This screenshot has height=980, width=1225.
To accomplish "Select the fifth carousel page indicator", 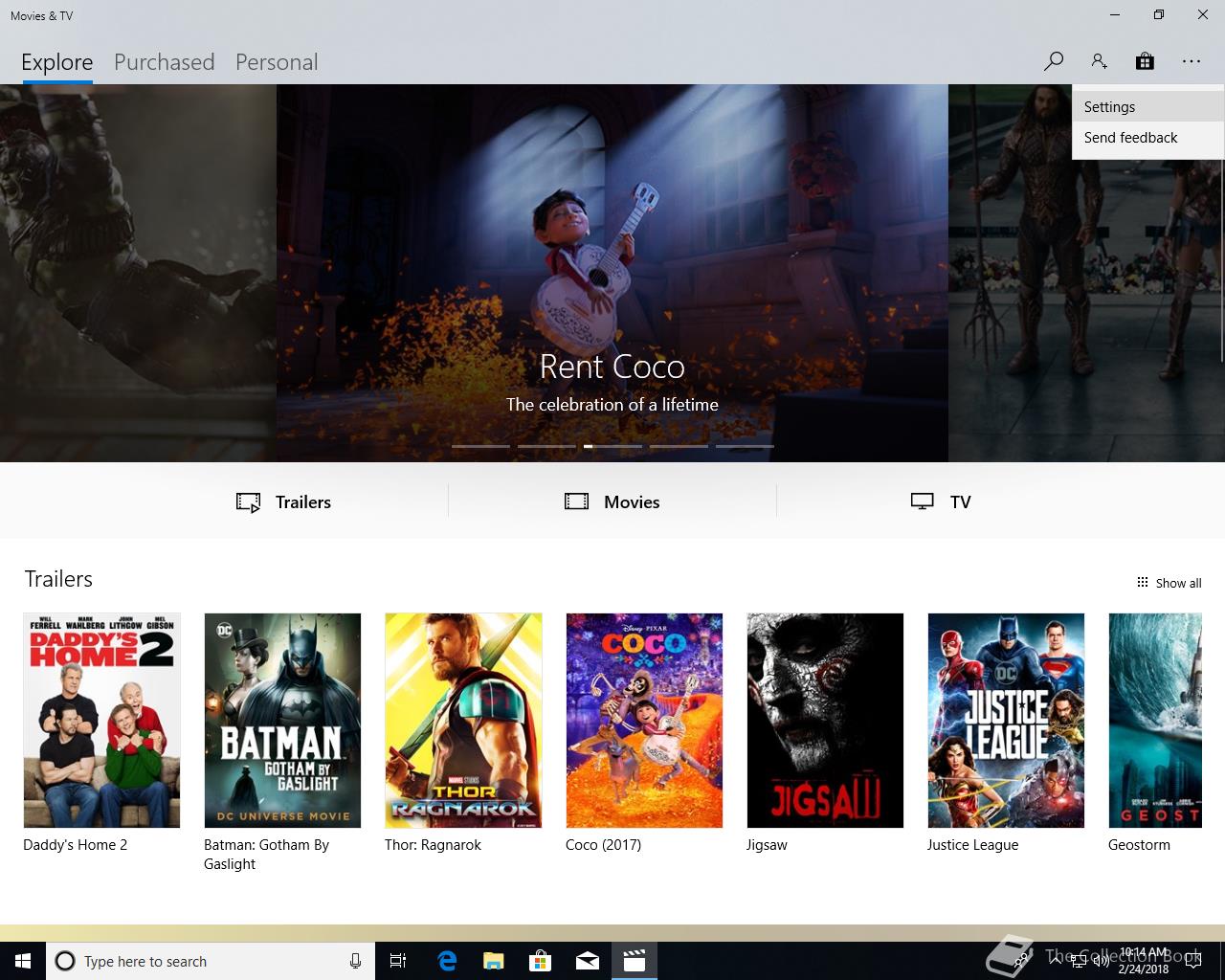I will [745, 446].
